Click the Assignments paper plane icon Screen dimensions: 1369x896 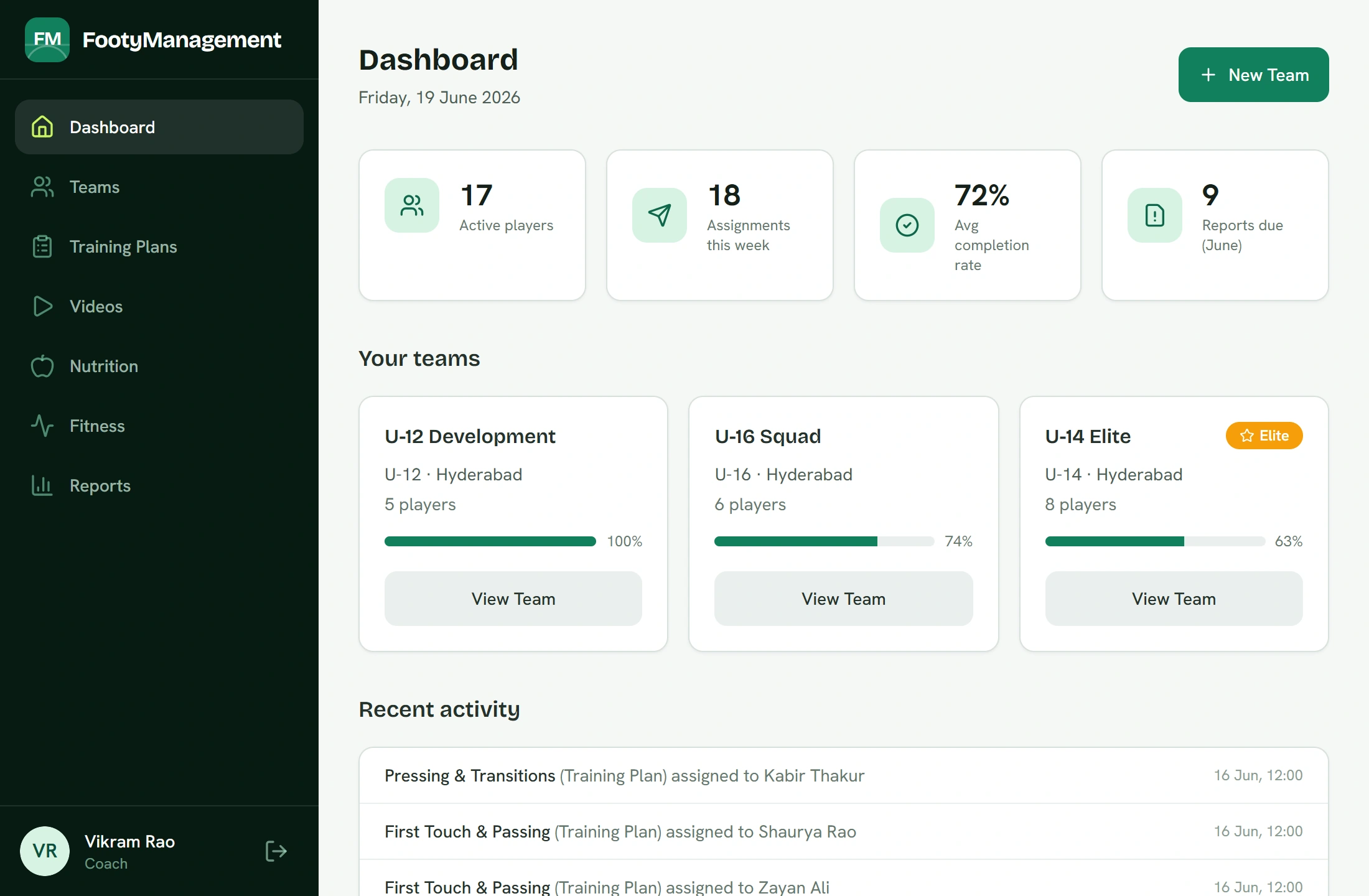tap(660, 215)
